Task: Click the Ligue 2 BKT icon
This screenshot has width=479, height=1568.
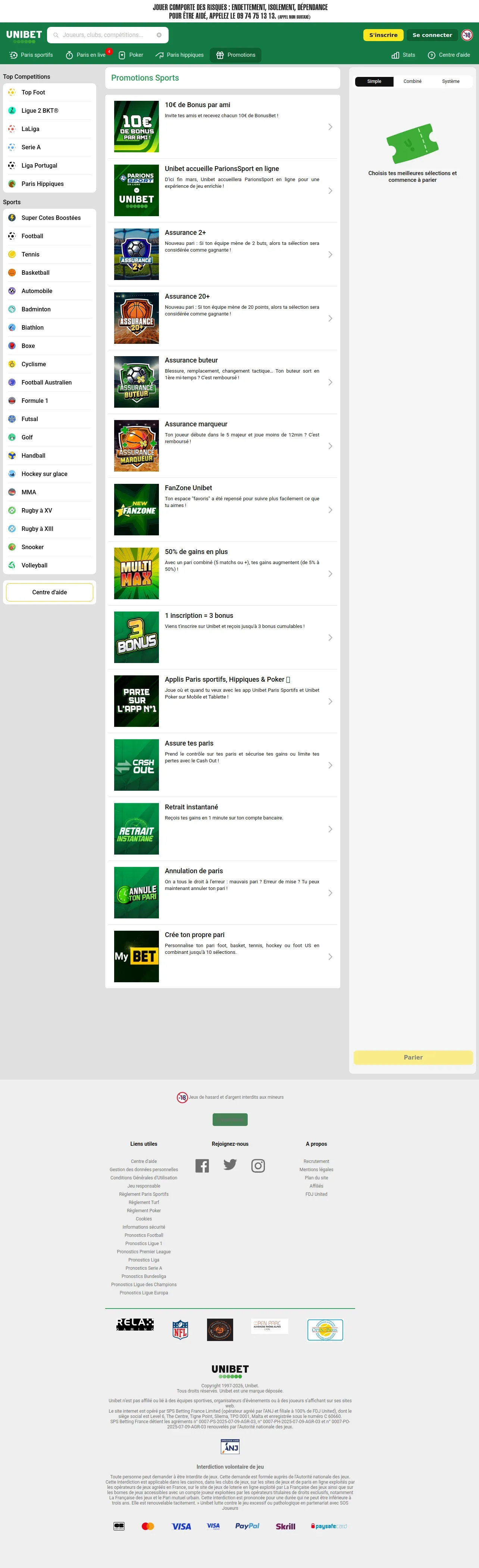Action: (12, 111)
